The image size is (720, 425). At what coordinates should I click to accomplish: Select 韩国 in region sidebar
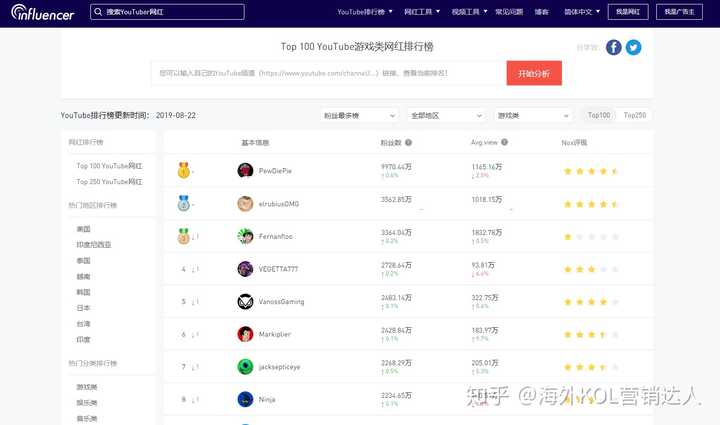(x=84, y=292)
